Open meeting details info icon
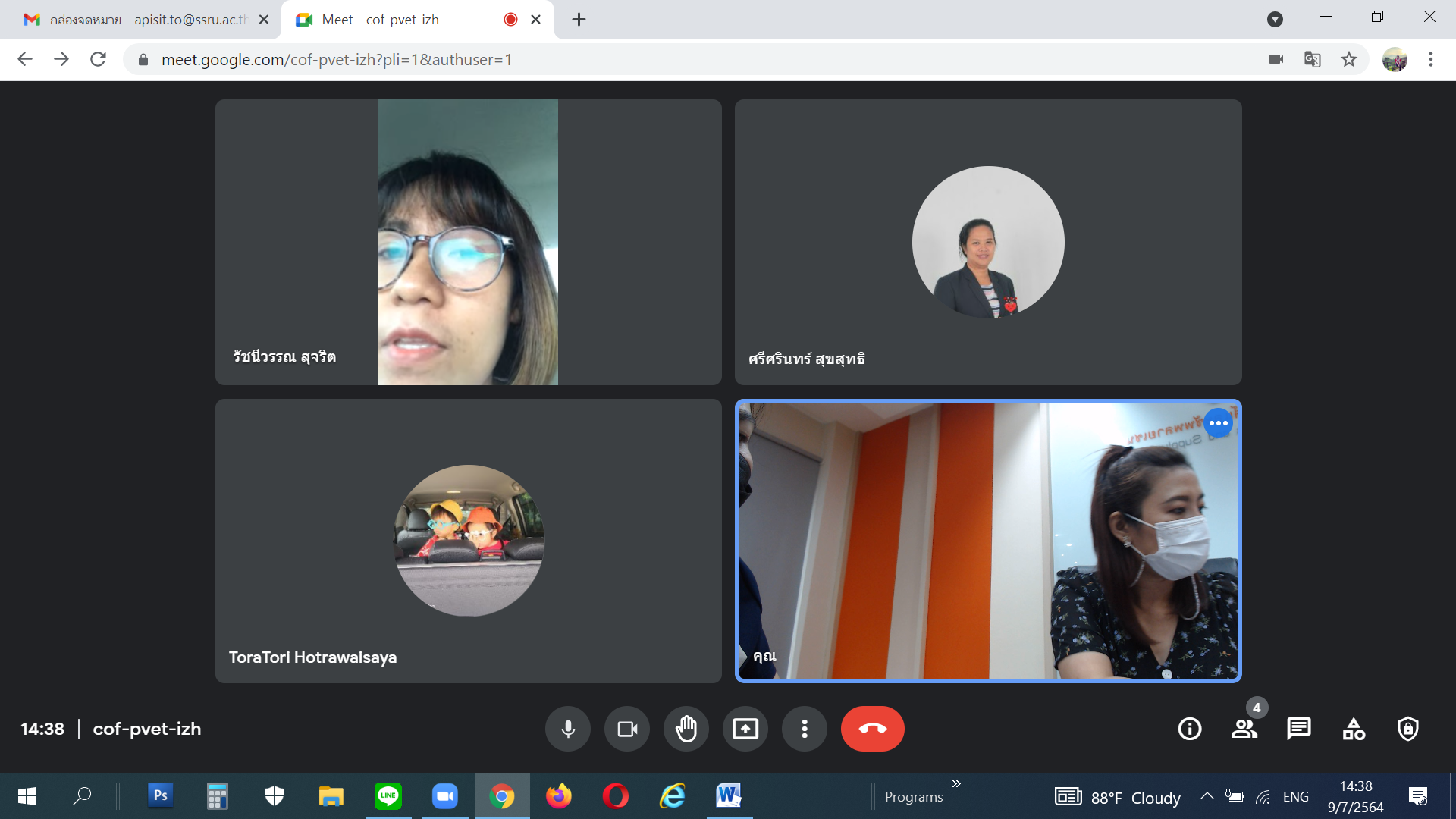The width and height of the screenshot is (1456, 819). coord(1190,729)
